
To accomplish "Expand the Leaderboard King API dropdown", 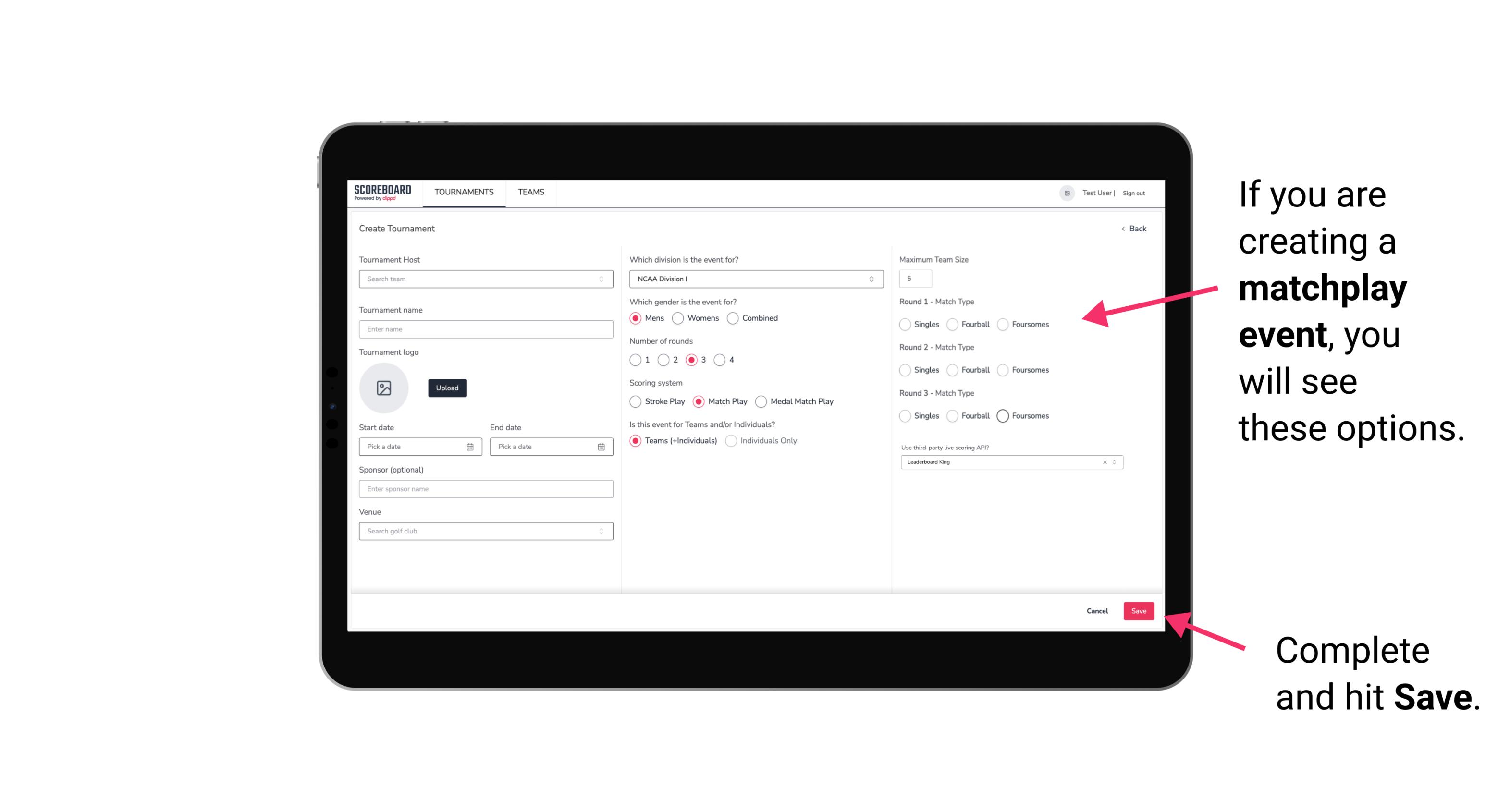I will [x=1114, y=462].
